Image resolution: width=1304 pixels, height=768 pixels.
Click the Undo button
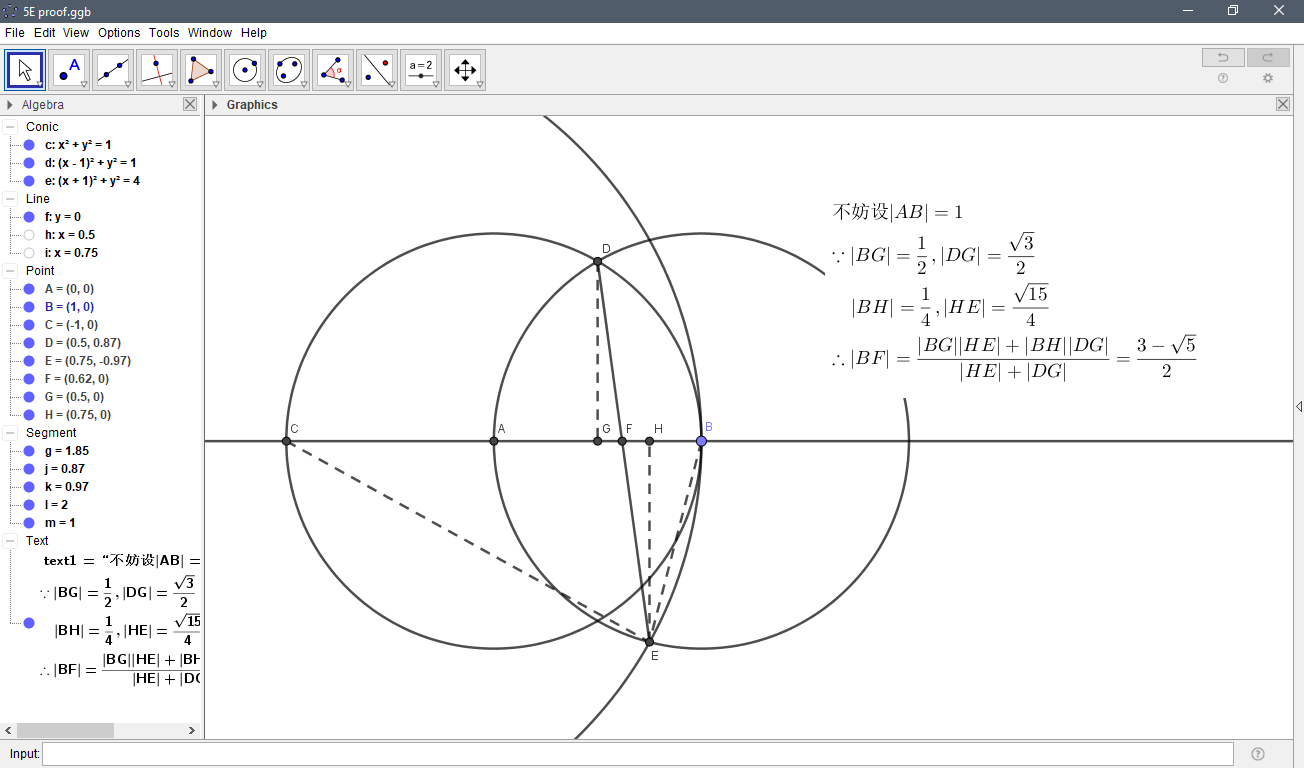[1222, 57]
